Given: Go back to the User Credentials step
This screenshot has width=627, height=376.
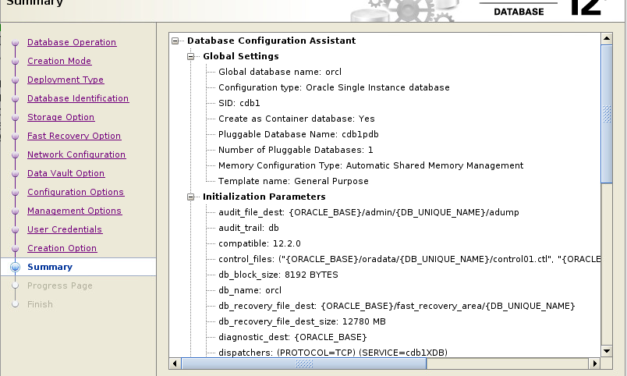Looking at the screenshot, I should (65, 230).
